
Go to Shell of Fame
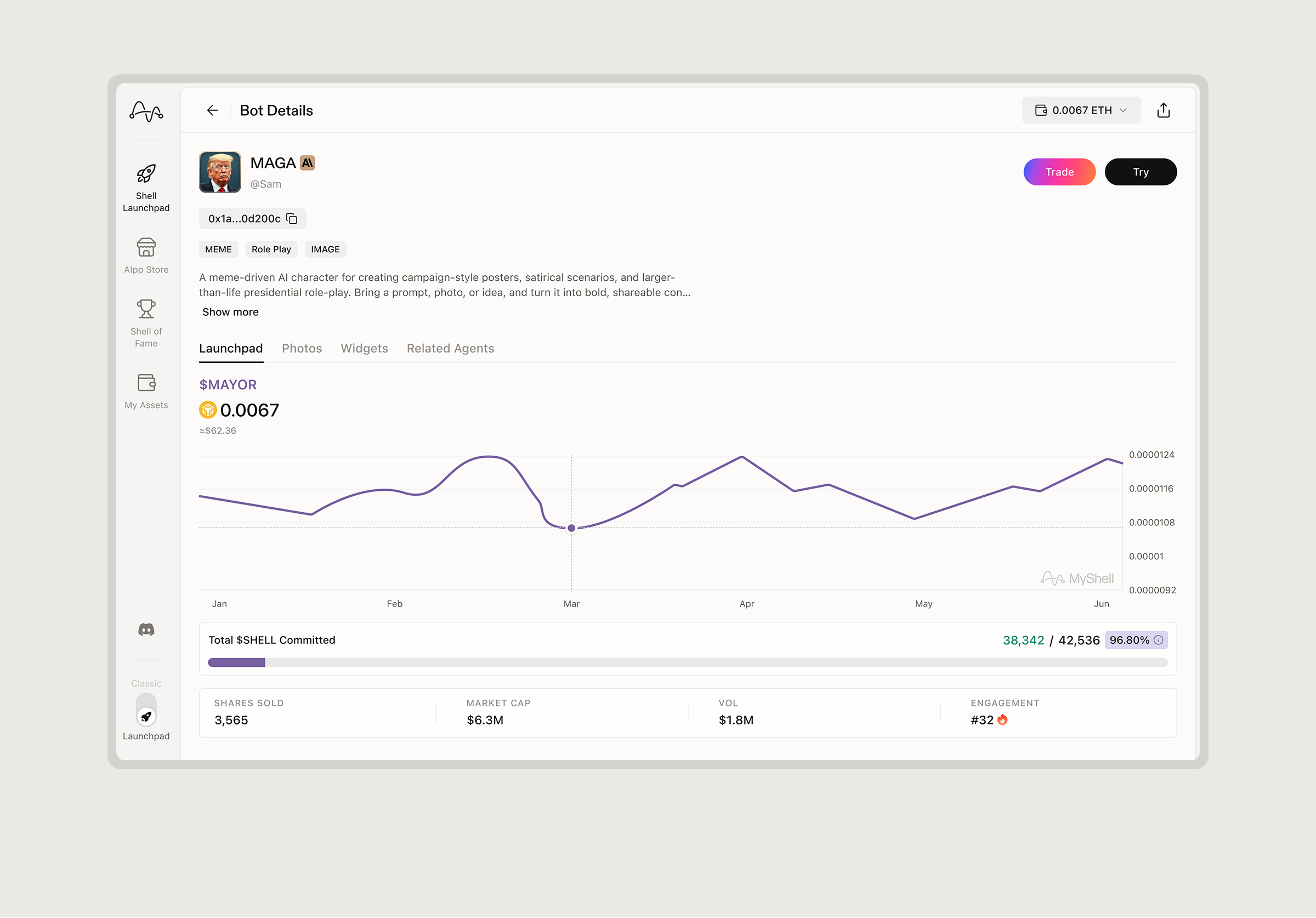click(x=146, y=324)
